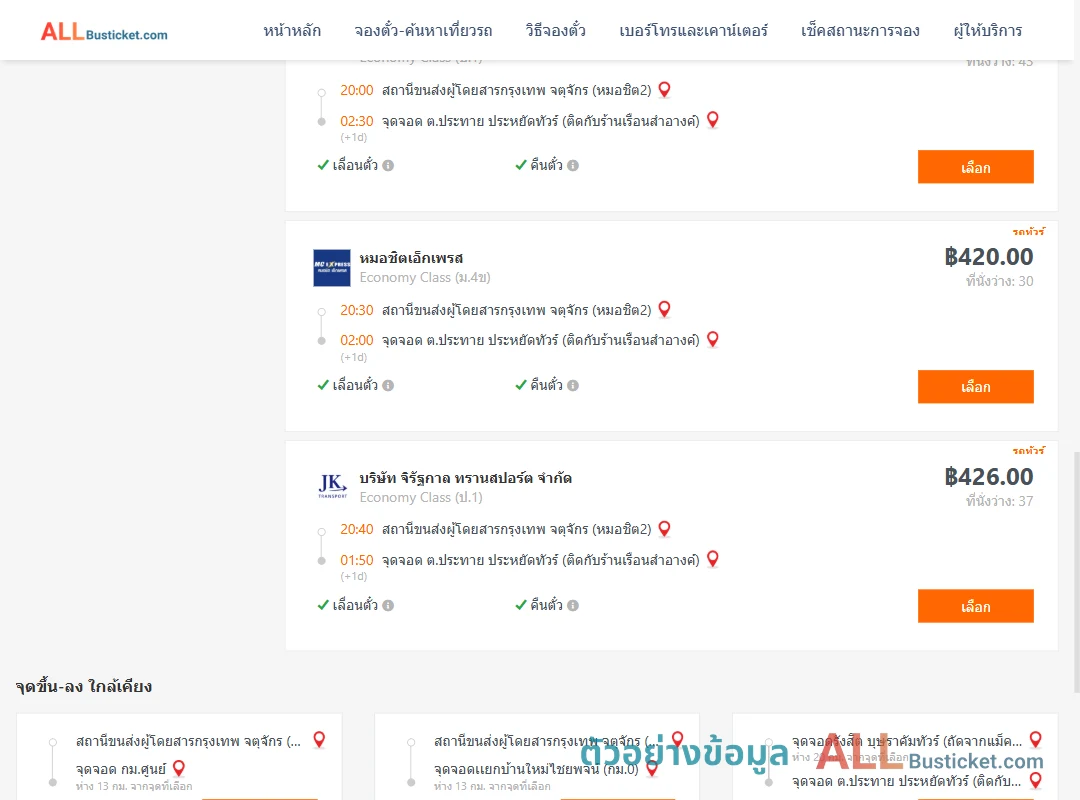Open คืนตั๋ว info icon for 20:00 trip
Image resolution: width=1080 pixels, height=800 pixels.
(573, 165)
